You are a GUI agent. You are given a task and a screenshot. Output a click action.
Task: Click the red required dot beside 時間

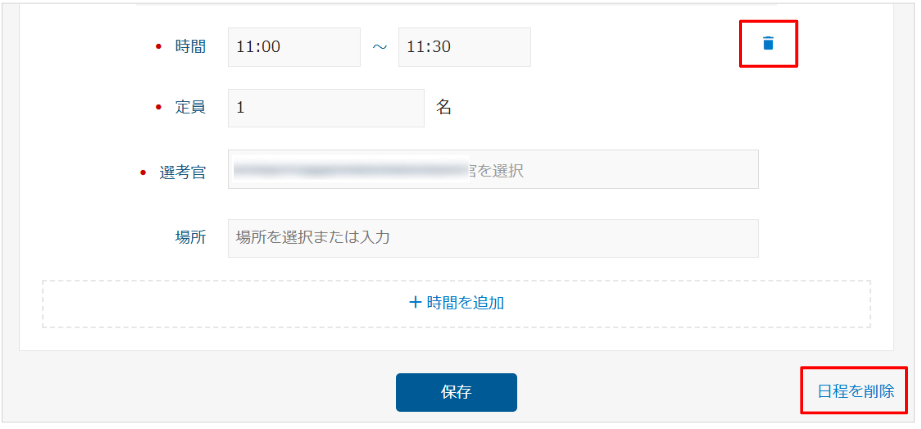pos(160,47)
